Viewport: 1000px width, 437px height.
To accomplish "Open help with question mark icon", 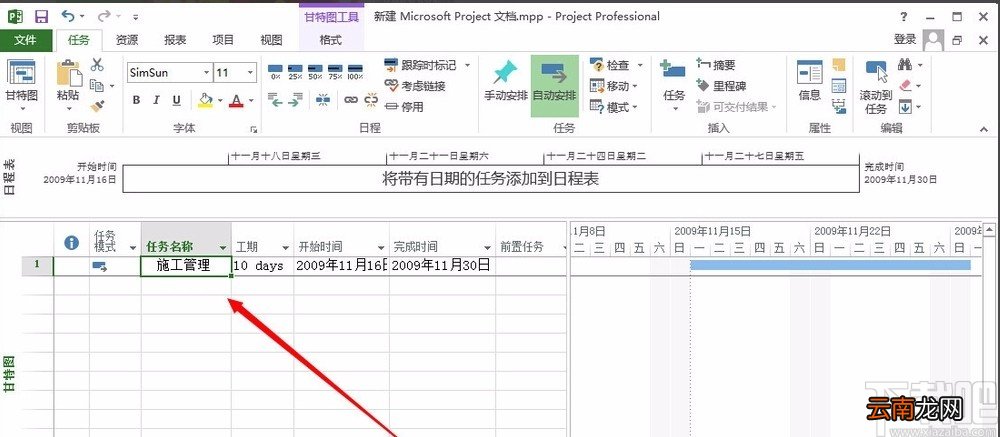I will (x=904, y=17).
